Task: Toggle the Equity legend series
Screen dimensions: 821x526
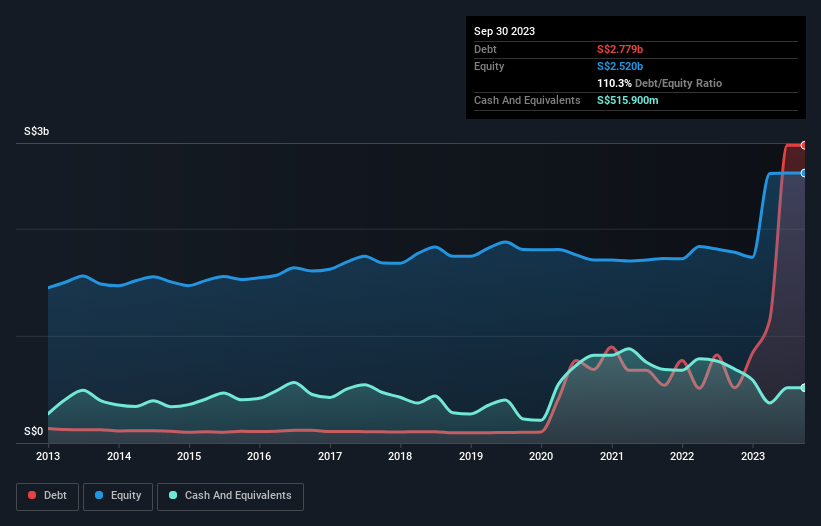Action: pyautogui.click(x=118, y=495)
